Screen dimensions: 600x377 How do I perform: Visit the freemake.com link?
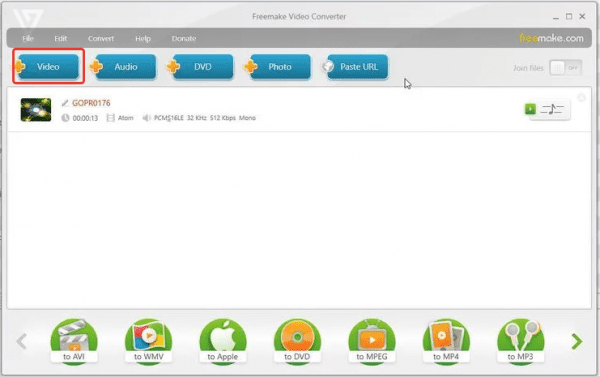551,38
